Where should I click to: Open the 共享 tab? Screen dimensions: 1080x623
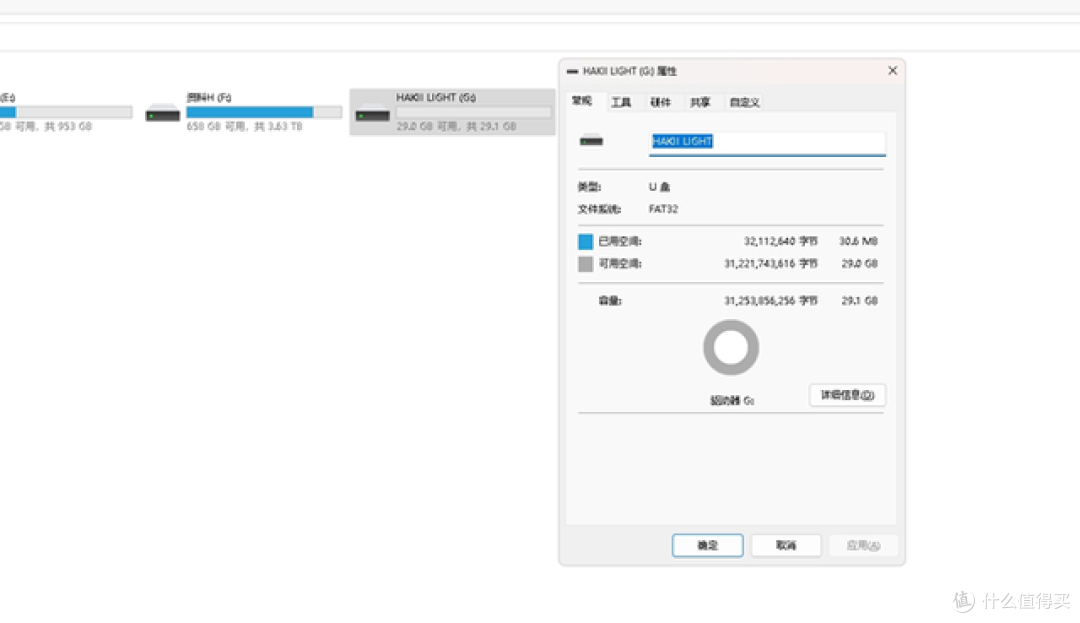point(700,103)
